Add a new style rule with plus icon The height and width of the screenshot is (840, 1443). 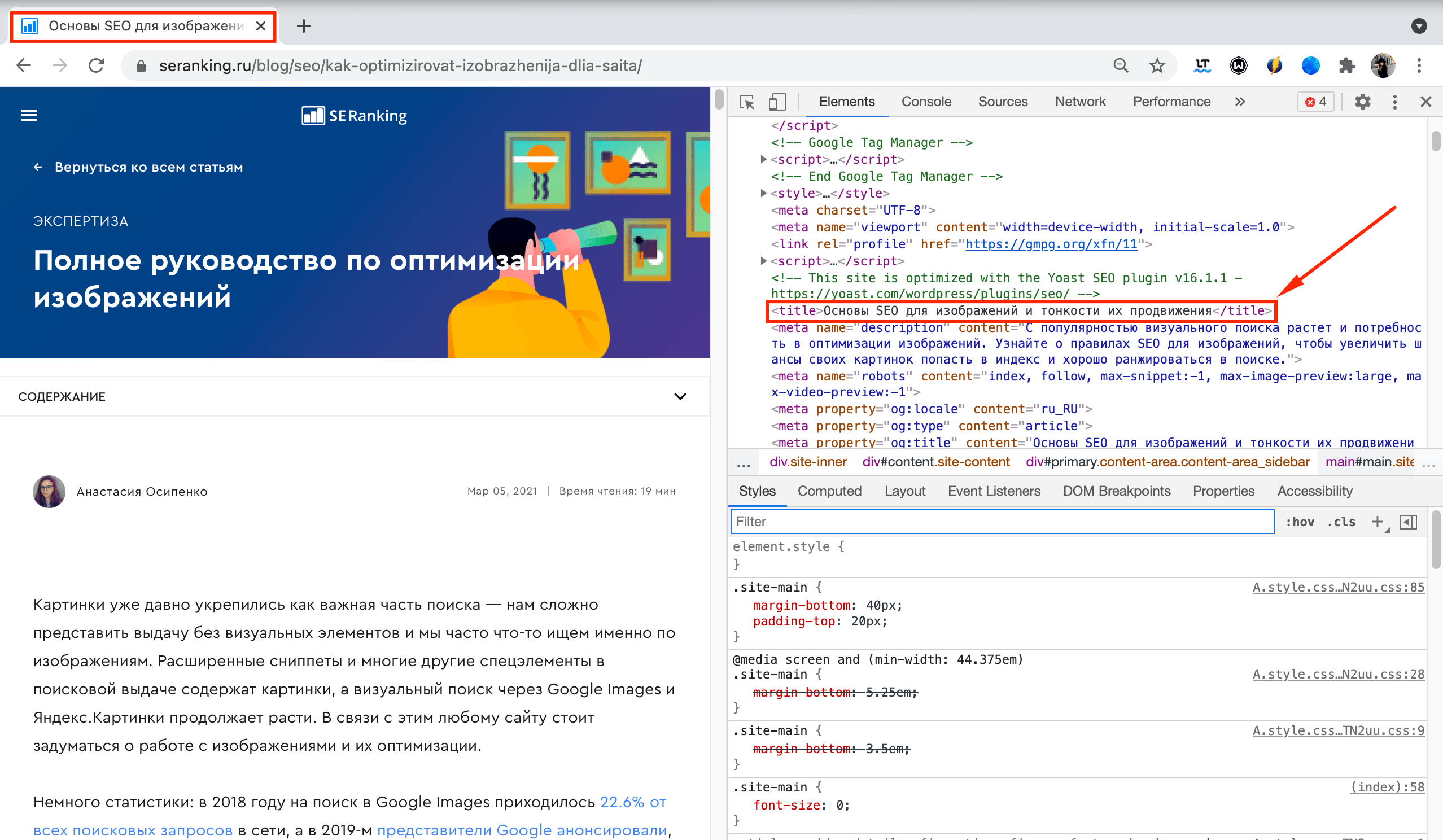(x=1378, y=522)
